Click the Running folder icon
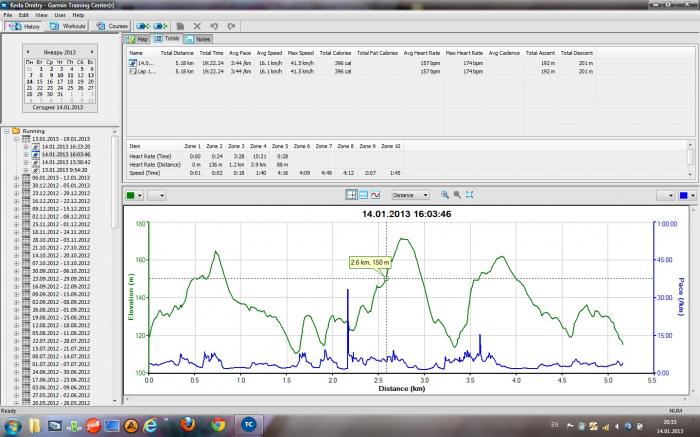700x437 pixels. pyautogui.click(x=16, y=131)
